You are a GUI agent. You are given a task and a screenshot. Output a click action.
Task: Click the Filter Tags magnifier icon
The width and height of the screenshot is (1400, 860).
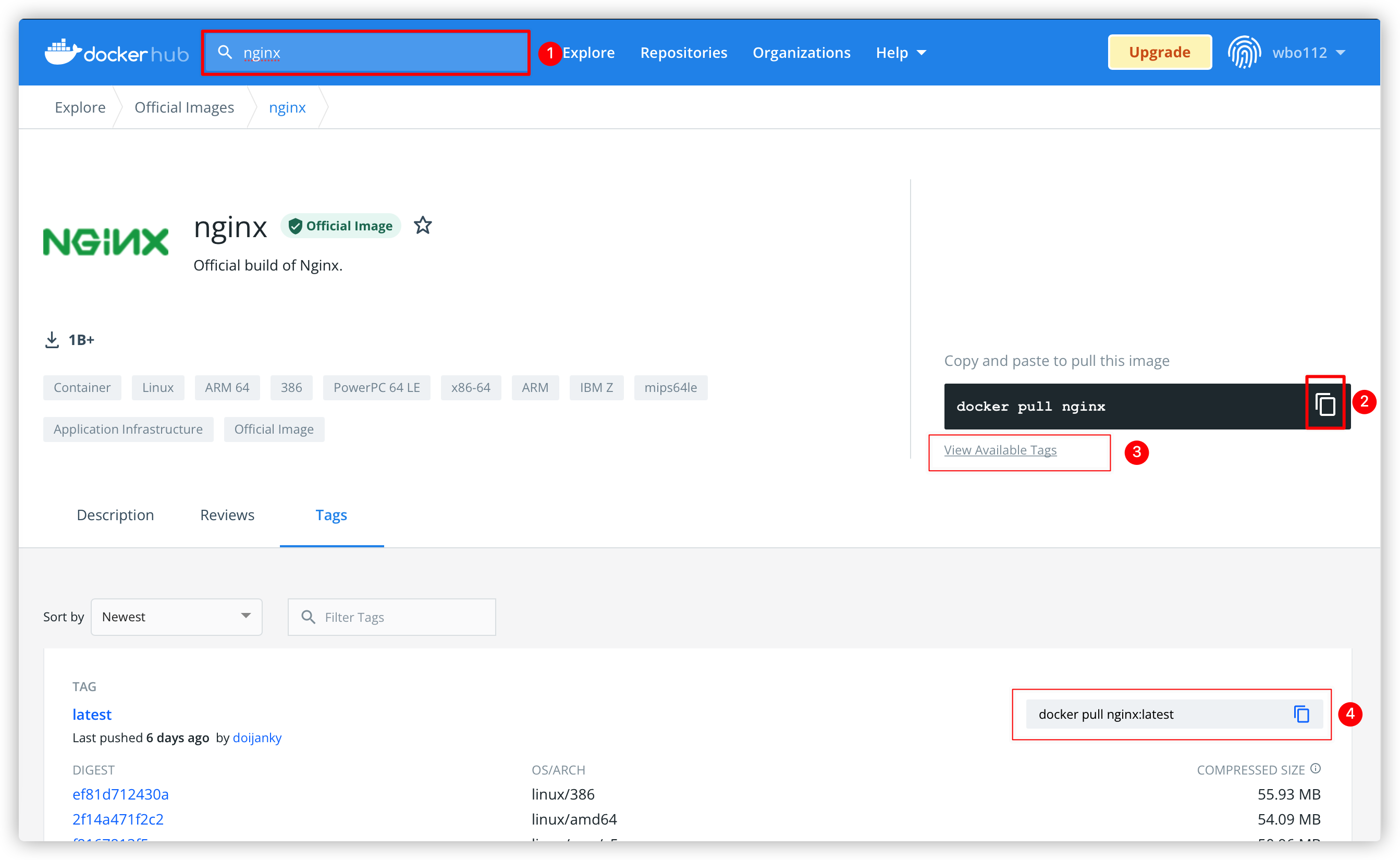click(x=308, y=617)
